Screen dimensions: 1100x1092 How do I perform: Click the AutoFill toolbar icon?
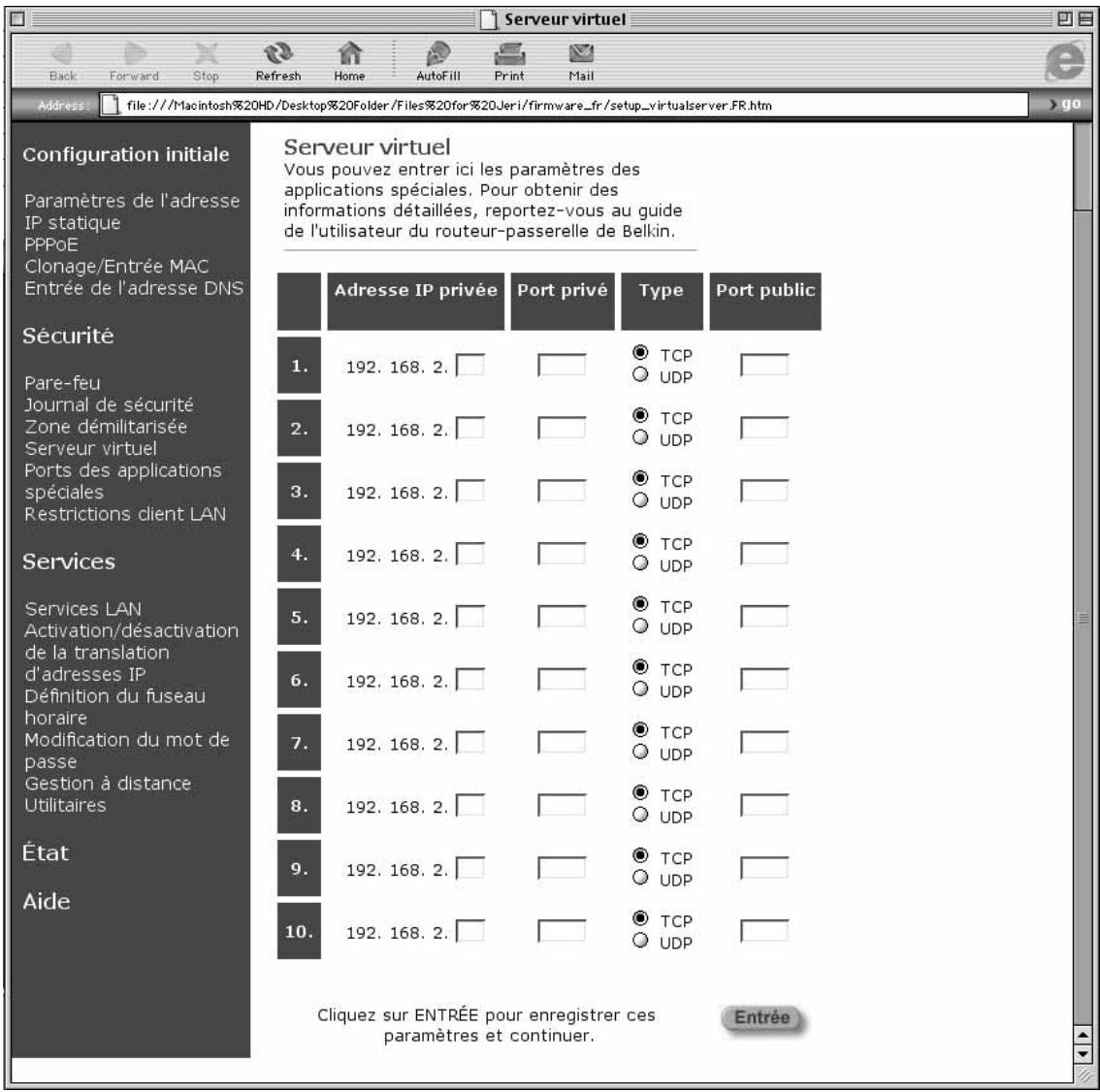(x=438, y=54)
